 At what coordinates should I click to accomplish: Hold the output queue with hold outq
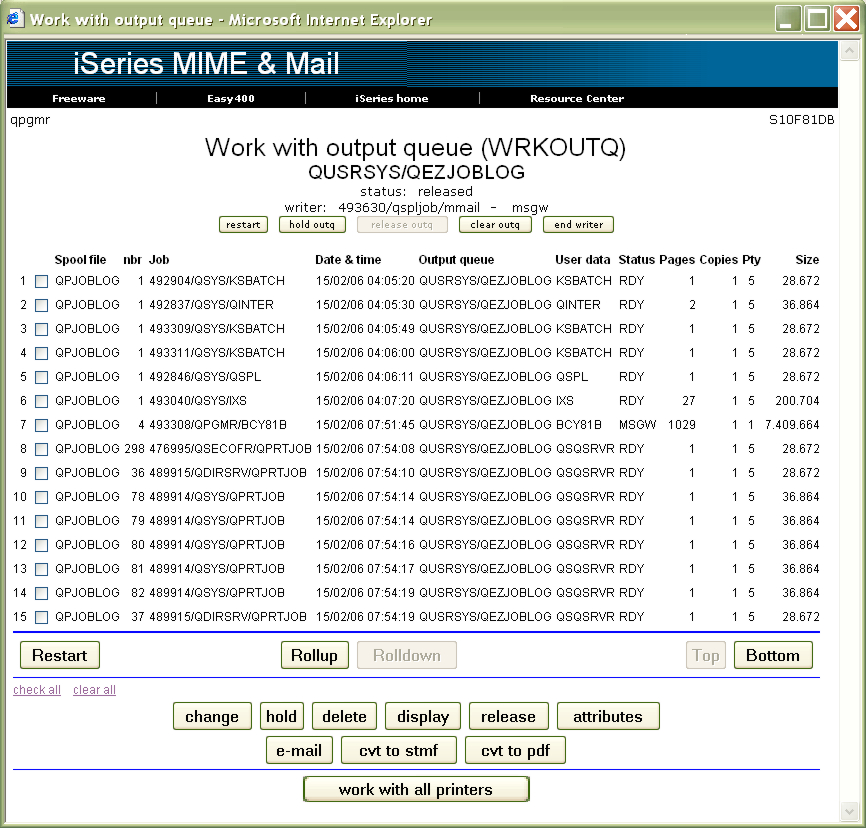[x=312, y=225]
